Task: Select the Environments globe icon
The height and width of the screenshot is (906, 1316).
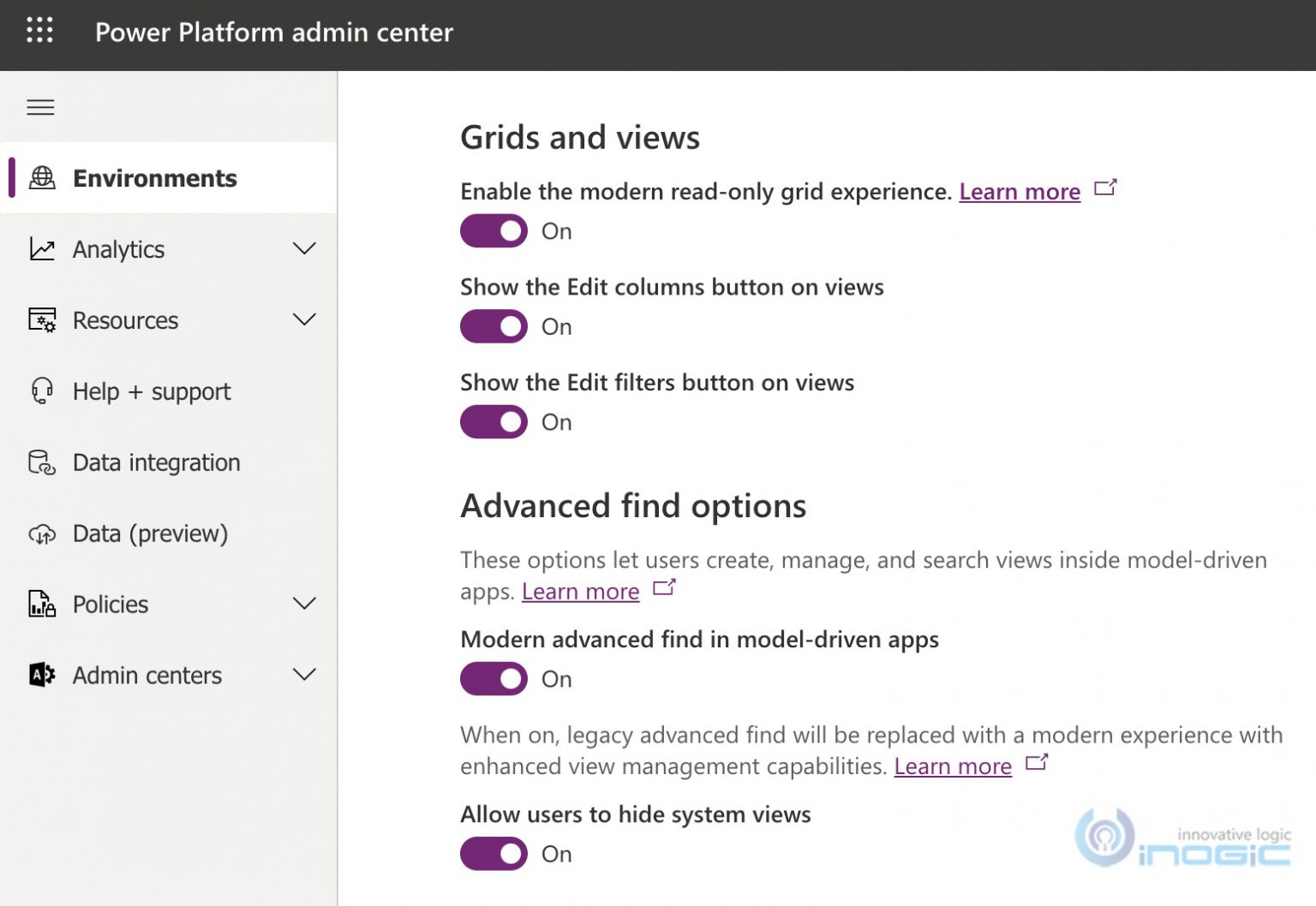Action: pos(41,177)
